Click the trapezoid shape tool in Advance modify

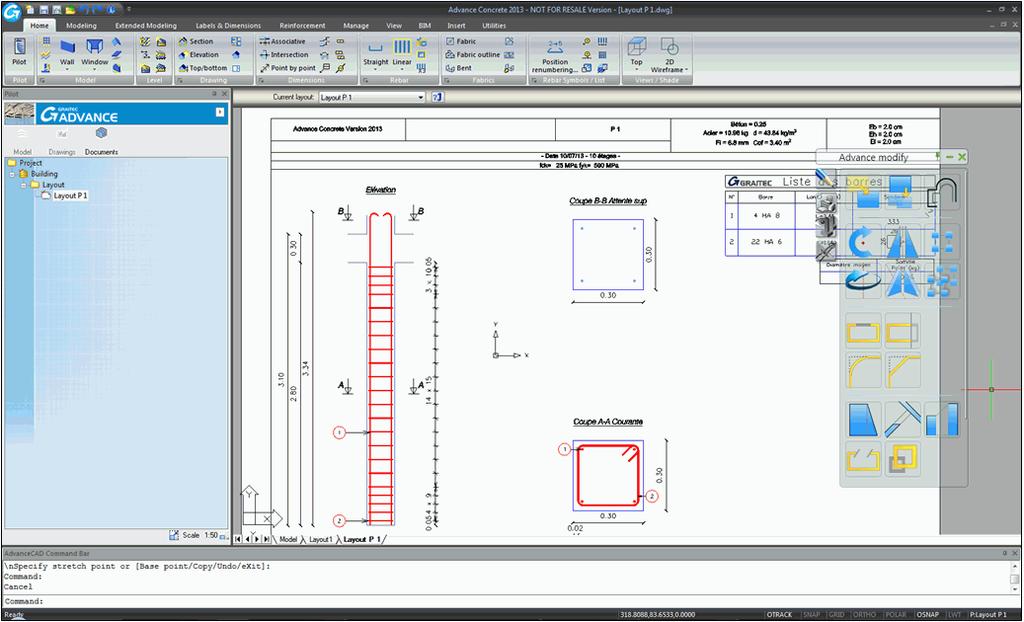pyautogui.click(x=863, y=419)
